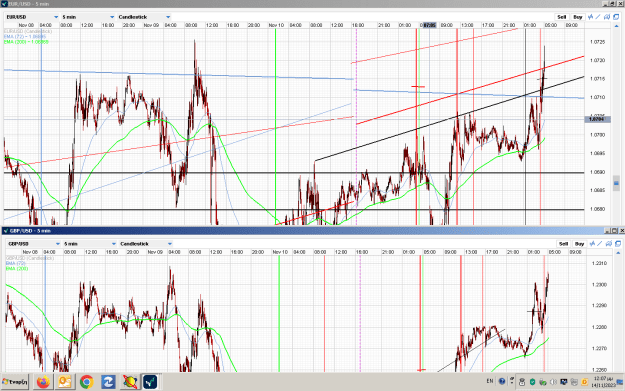
Task: Click safely remove hardware tray icon
Action: [x=542, y=382]
